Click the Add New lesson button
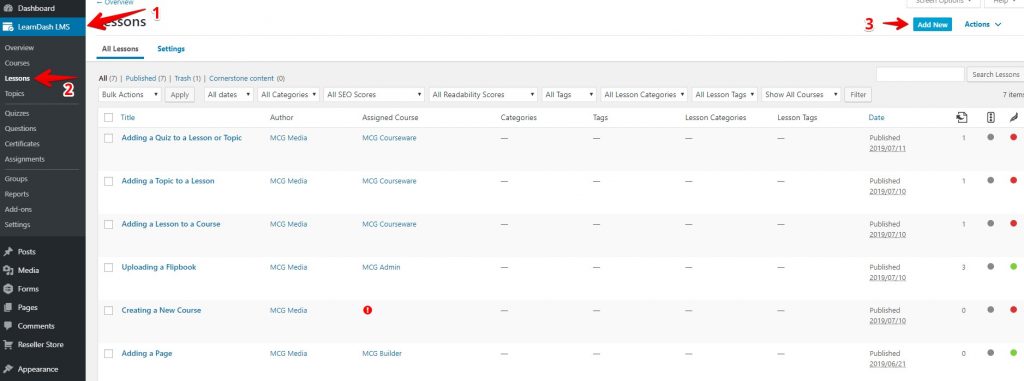 [932, 24]
